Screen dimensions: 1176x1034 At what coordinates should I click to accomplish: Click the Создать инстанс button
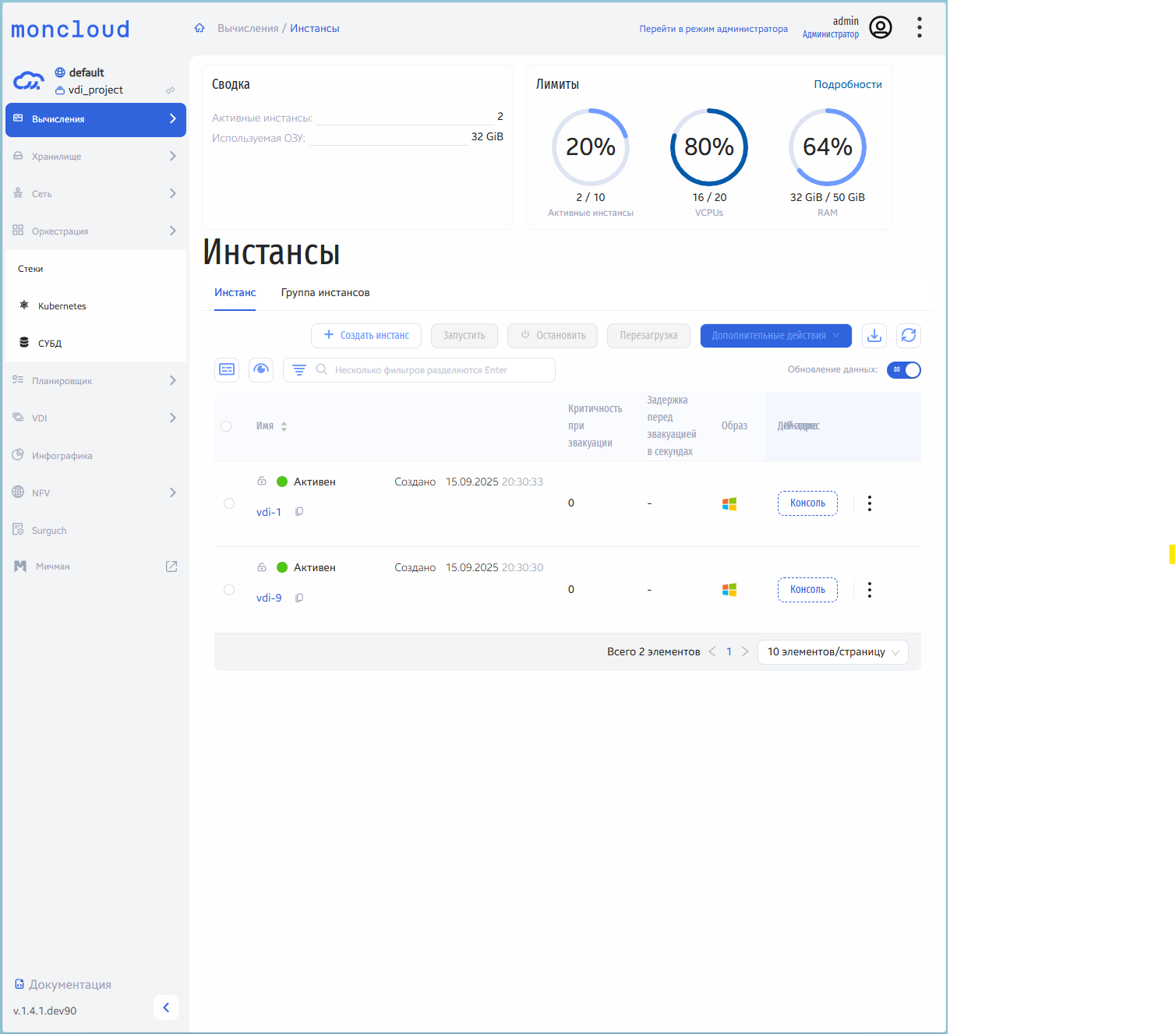pos(366,336)
